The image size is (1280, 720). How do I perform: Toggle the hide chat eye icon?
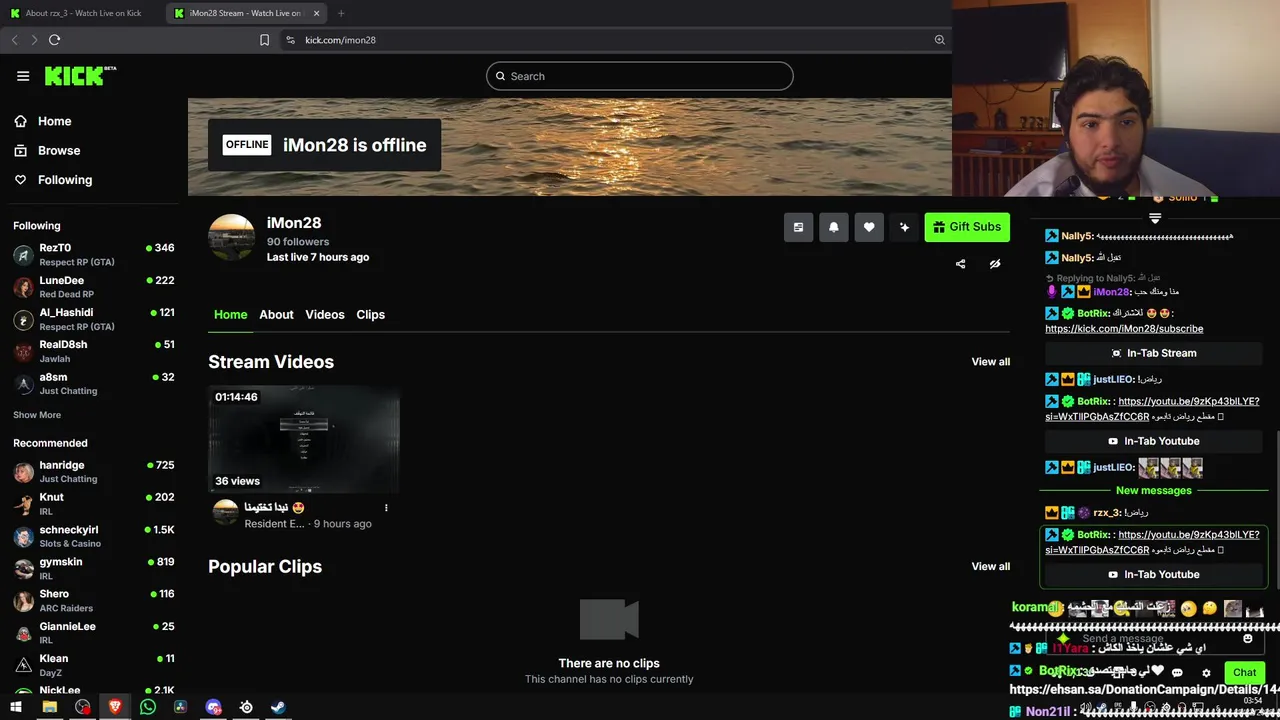pyautogui.click(x=995, y=264)
